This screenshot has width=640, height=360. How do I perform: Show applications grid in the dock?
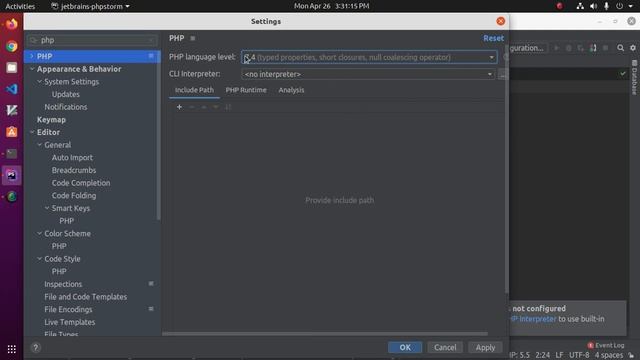coord(12,349)
